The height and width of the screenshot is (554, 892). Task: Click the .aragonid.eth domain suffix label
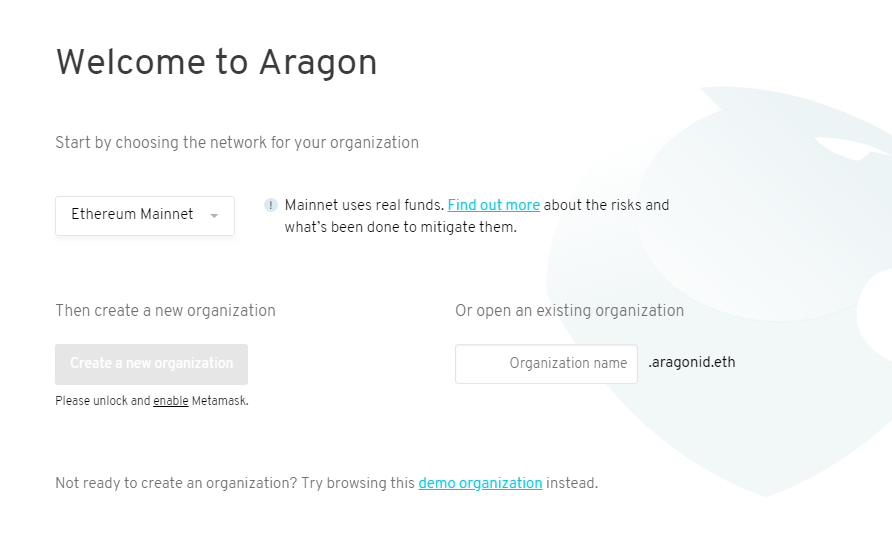(692, 362)
